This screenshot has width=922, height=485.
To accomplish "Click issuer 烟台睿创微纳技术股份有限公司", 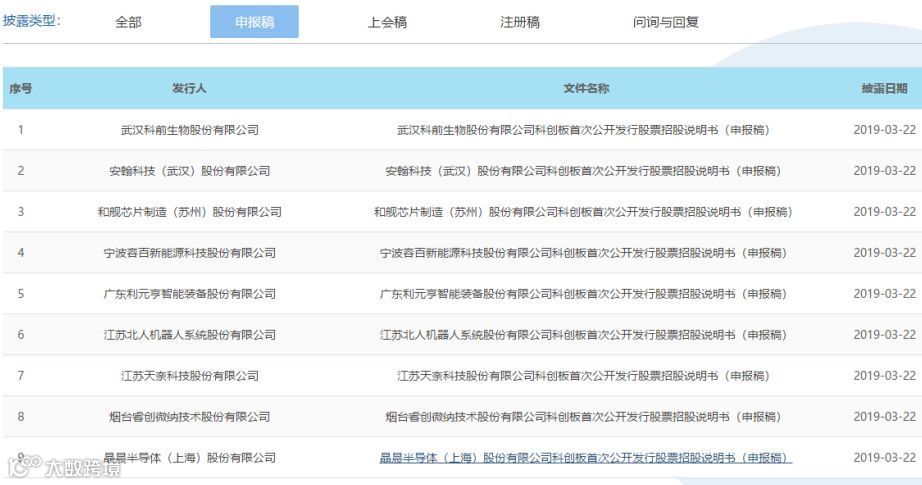I will (x=189, y=417).
